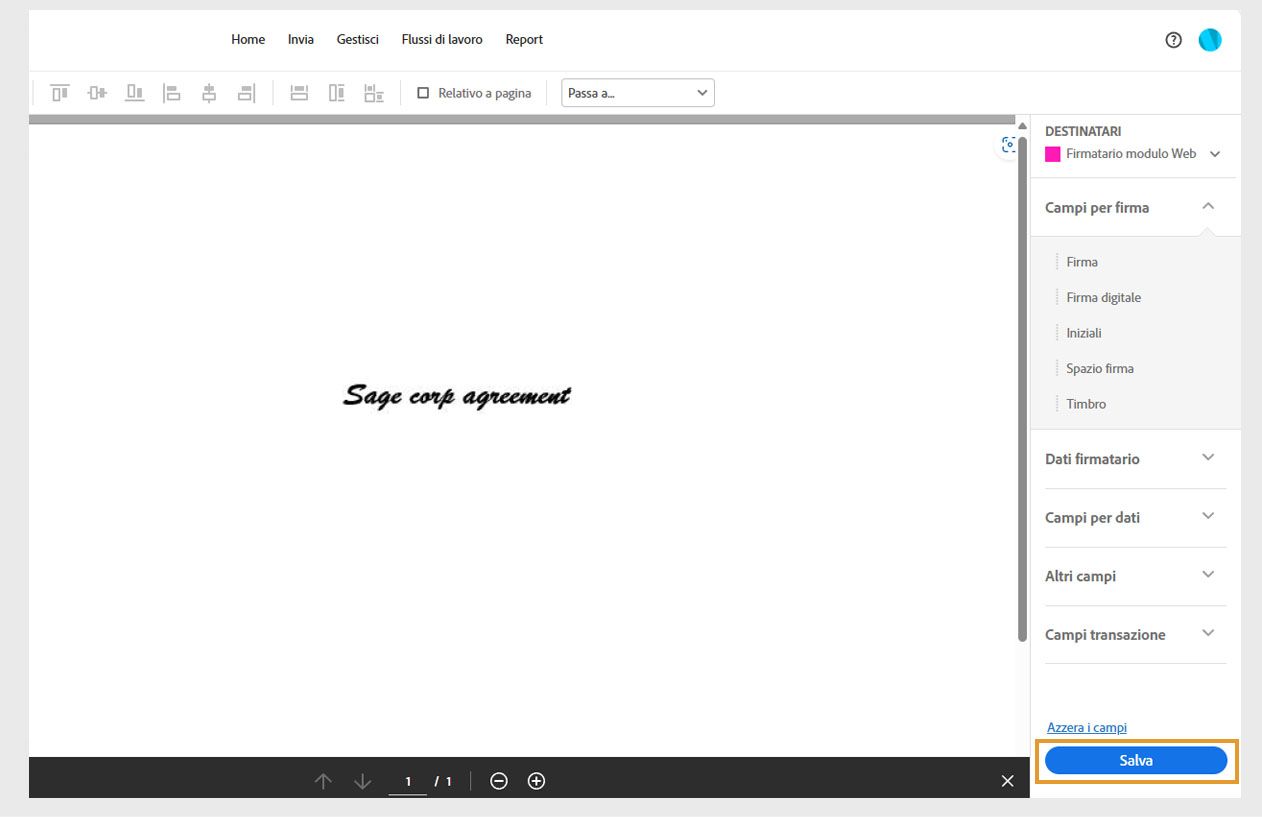Expand the Campi per dati section
The height and width of the screenshot is (817, 1262).
[1208, 516]
